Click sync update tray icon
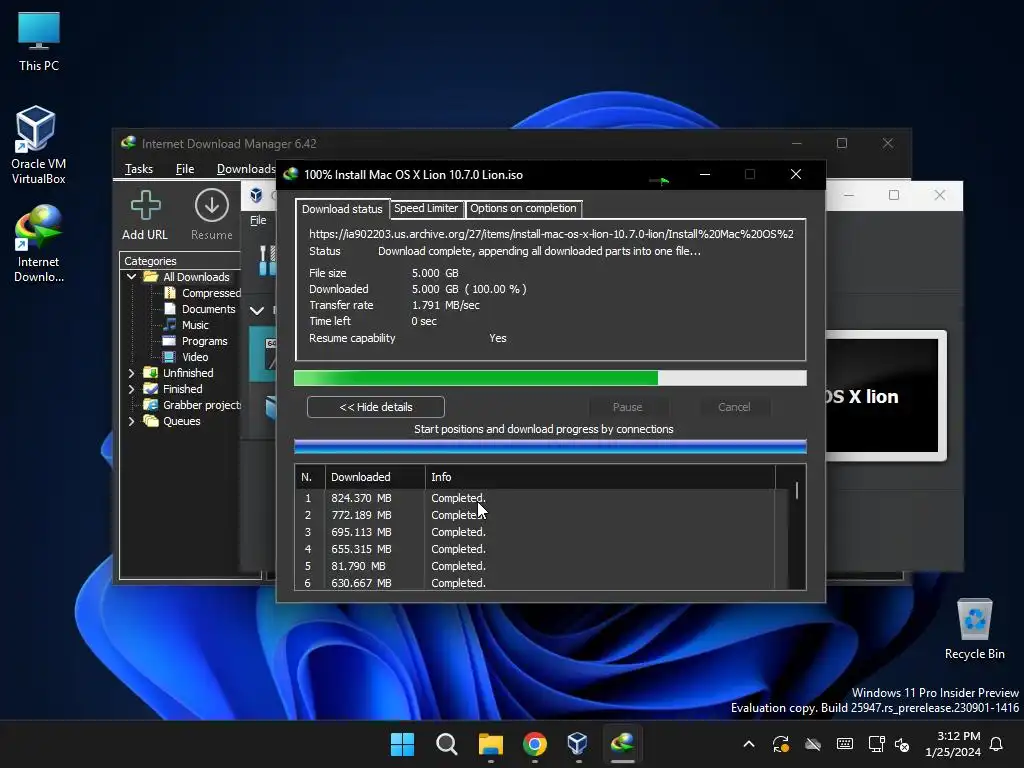Viewport: 1024px width, 768px height. (x=780, y=744)
